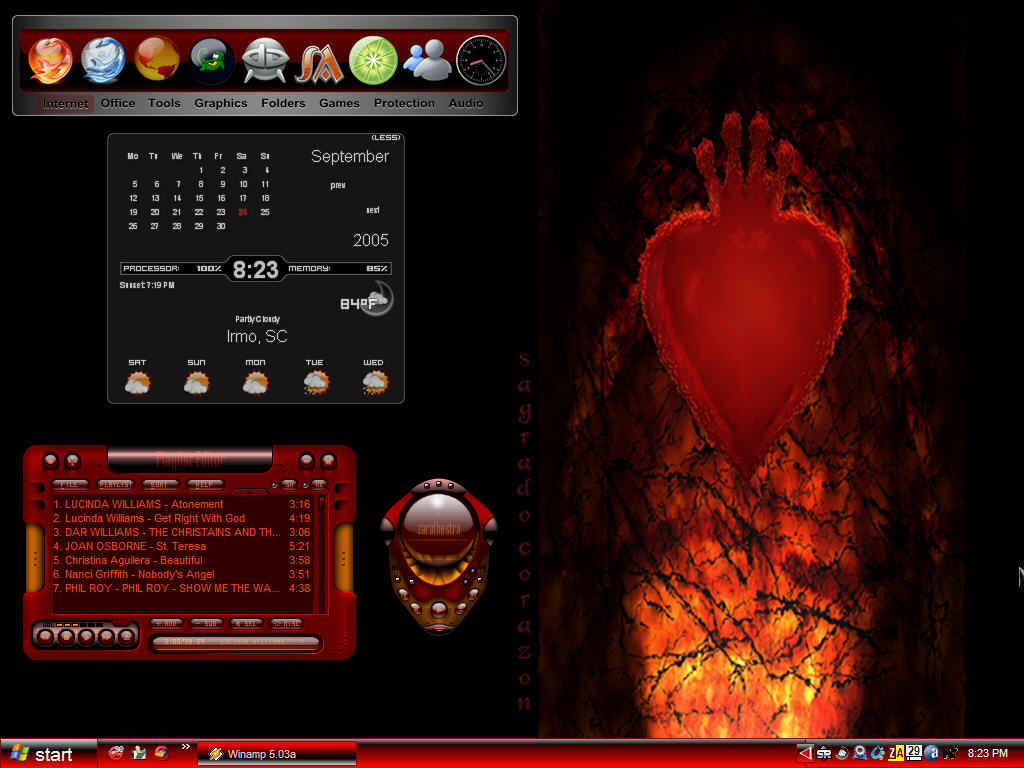
Task: Open the playlist SORT menu
Action: point(159,485)
